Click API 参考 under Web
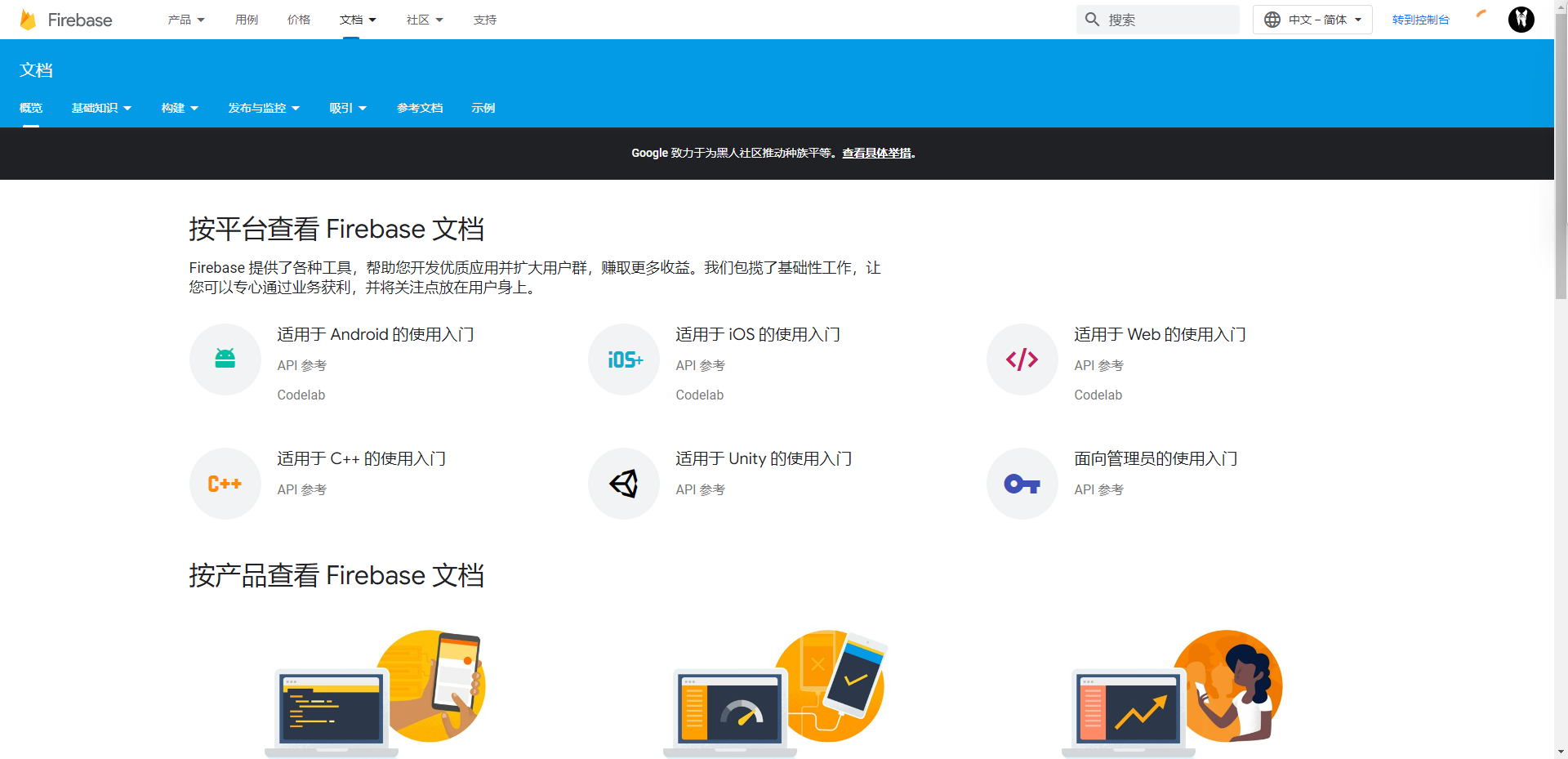1568x759 pixels. (x=1099, y=365)
